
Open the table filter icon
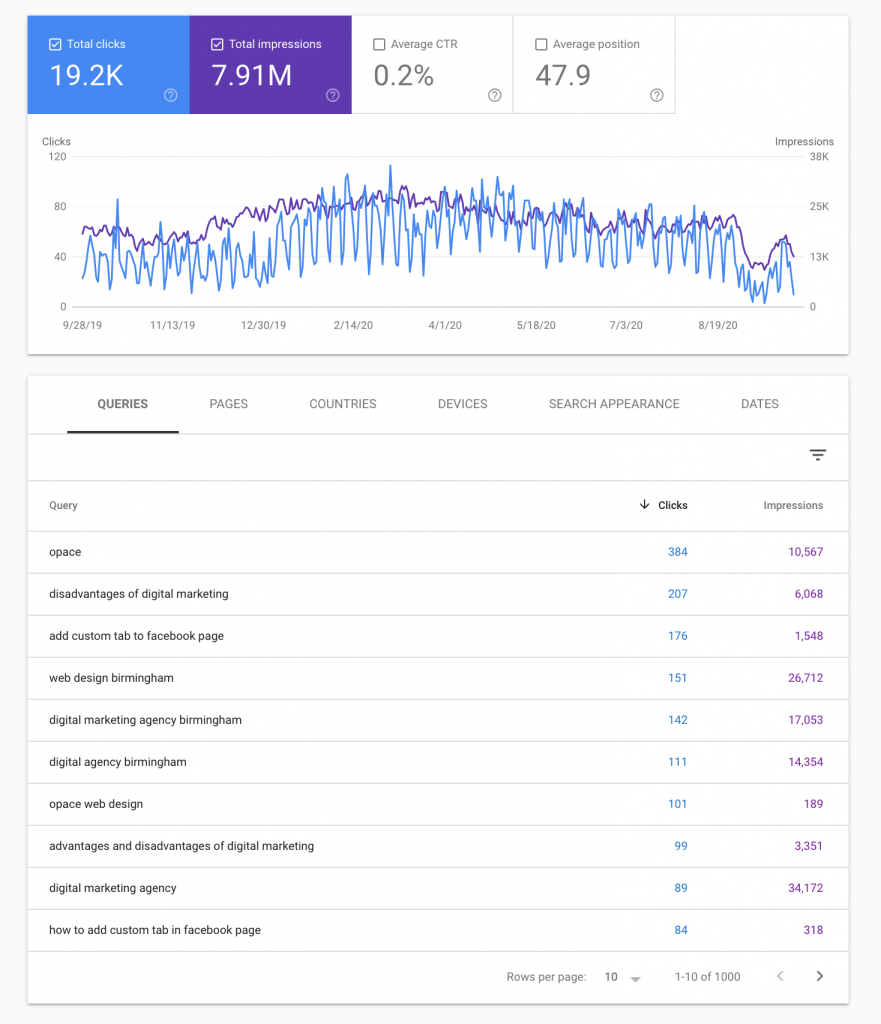pos(818,454)
